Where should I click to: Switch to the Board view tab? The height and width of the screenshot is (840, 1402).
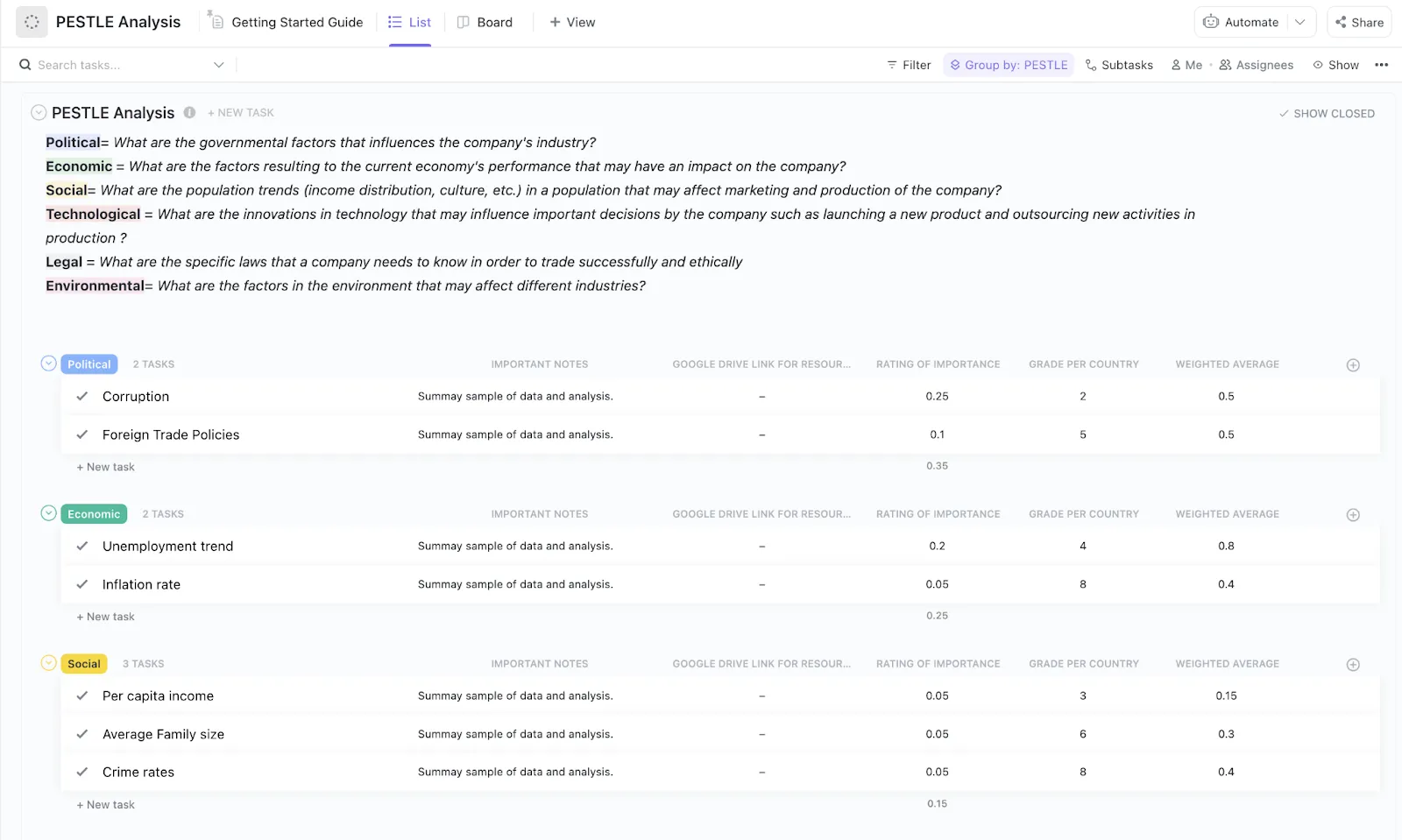[485, 22]
